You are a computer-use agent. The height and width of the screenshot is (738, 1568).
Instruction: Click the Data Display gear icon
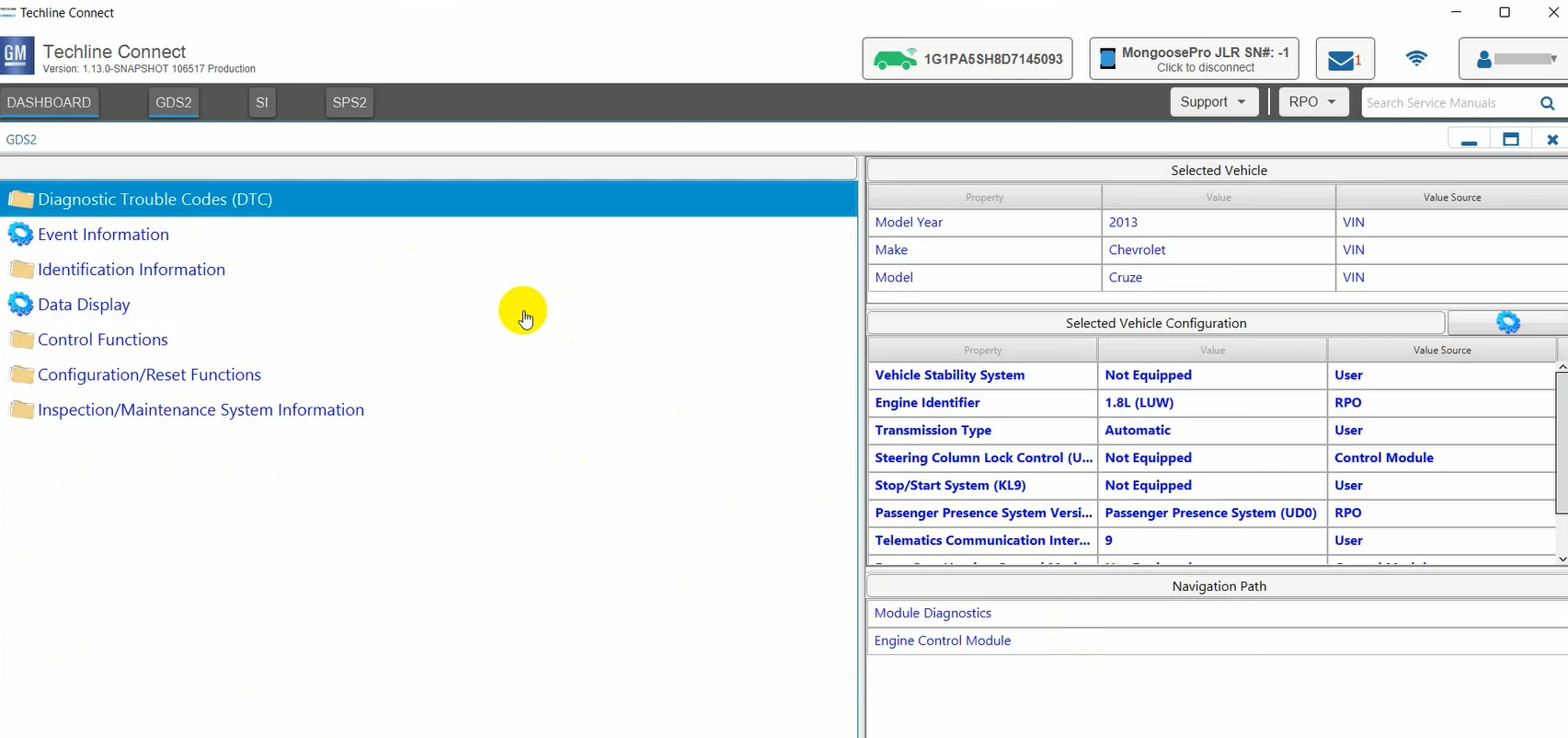tap(20, 305)
